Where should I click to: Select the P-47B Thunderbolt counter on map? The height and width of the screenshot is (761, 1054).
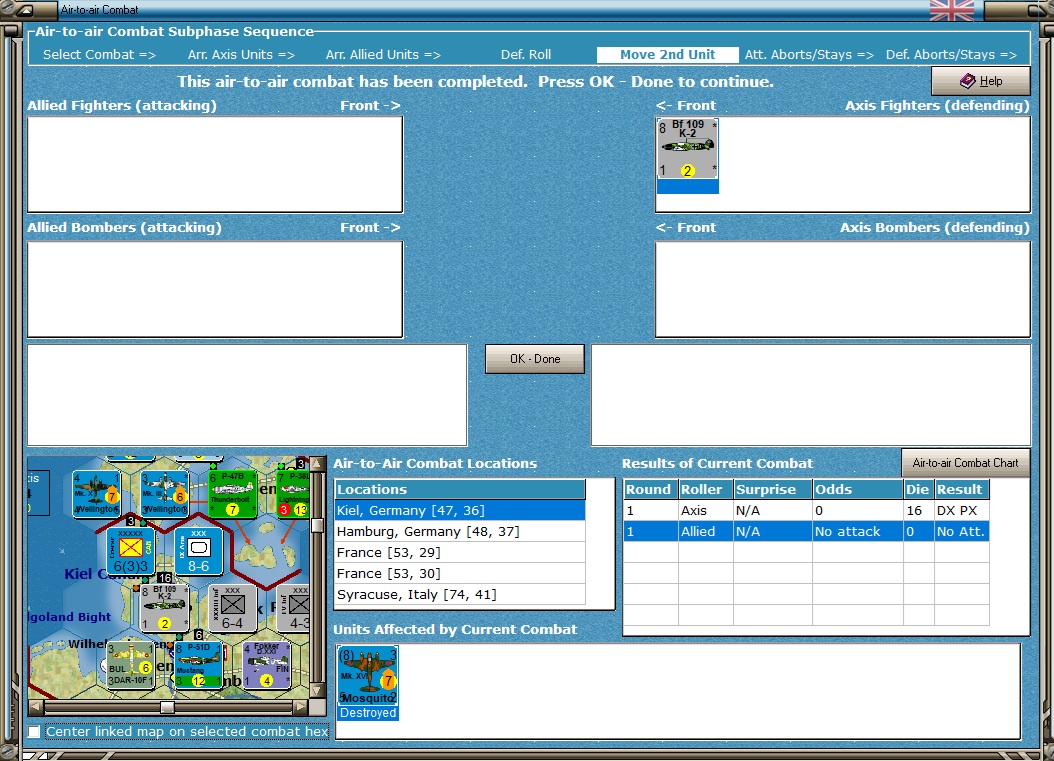click(x=233, y=493)
